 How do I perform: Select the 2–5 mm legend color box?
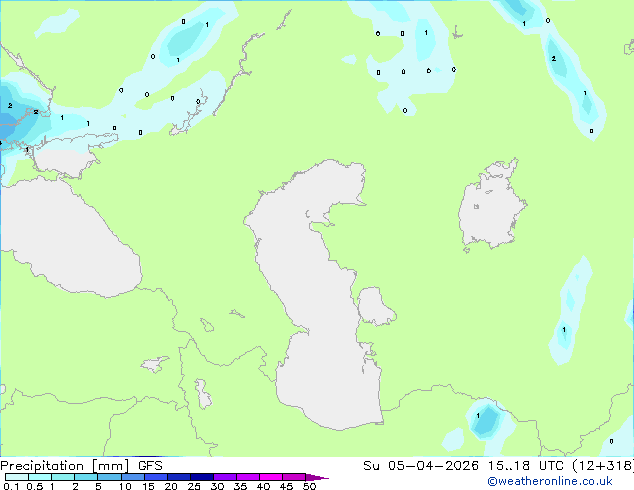[x=86, y=477]
